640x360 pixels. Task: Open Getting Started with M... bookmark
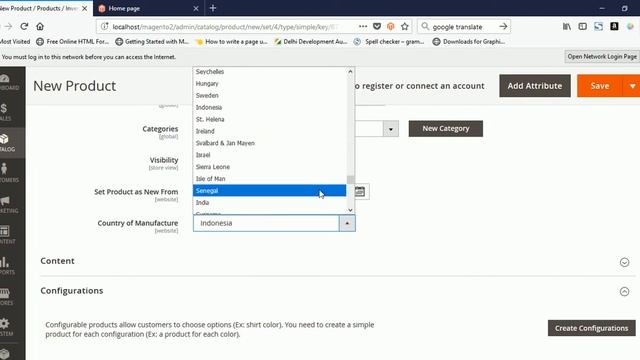point(152,41)
